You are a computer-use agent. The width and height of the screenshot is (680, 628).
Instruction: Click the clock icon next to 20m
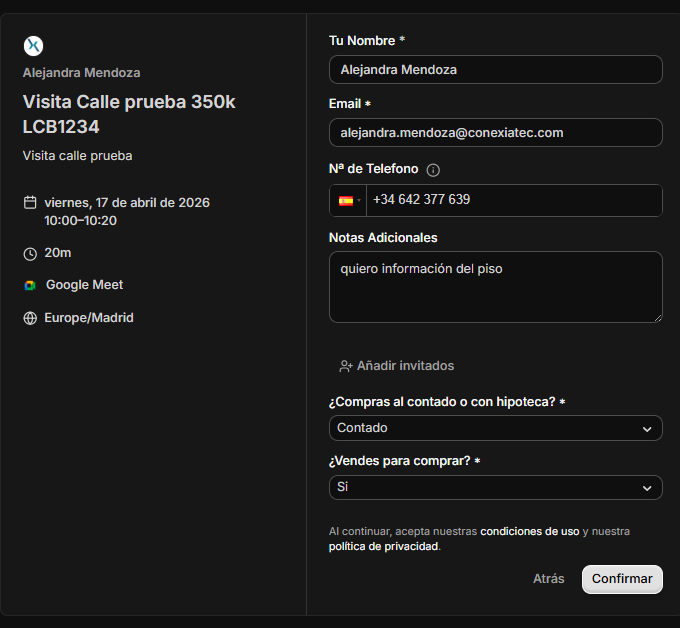coord(30,253)
